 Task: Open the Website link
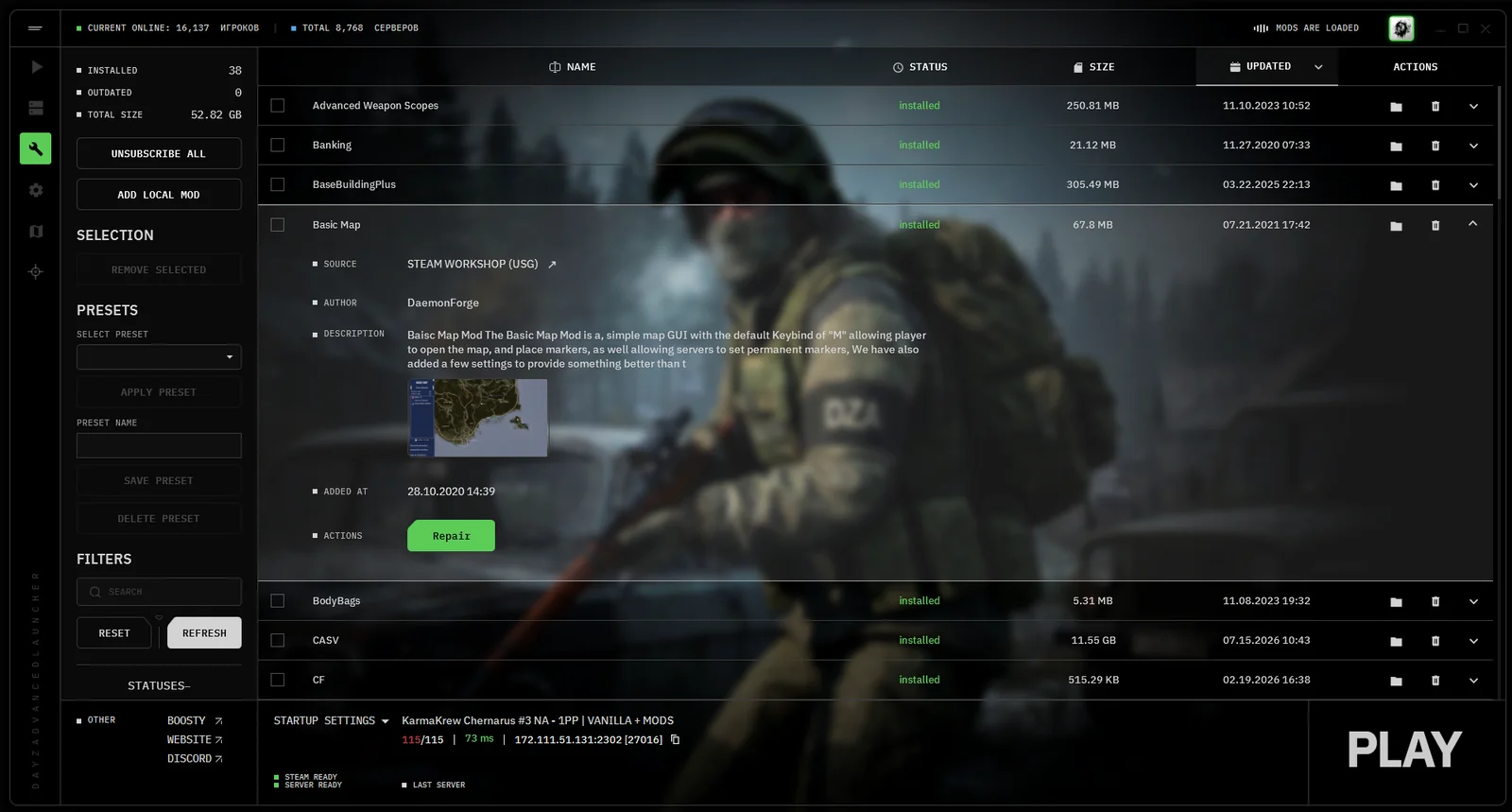pyautogui.click(x=195, y=740)
